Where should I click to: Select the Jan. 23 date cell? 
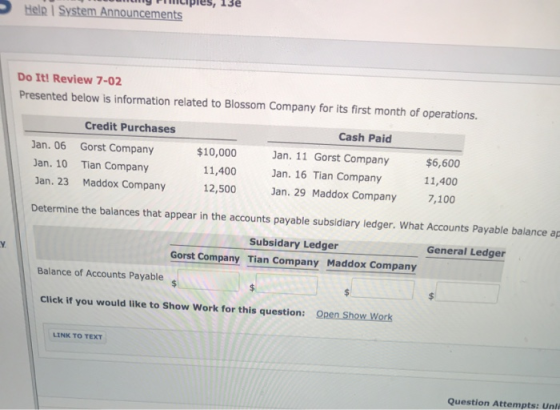52,181
